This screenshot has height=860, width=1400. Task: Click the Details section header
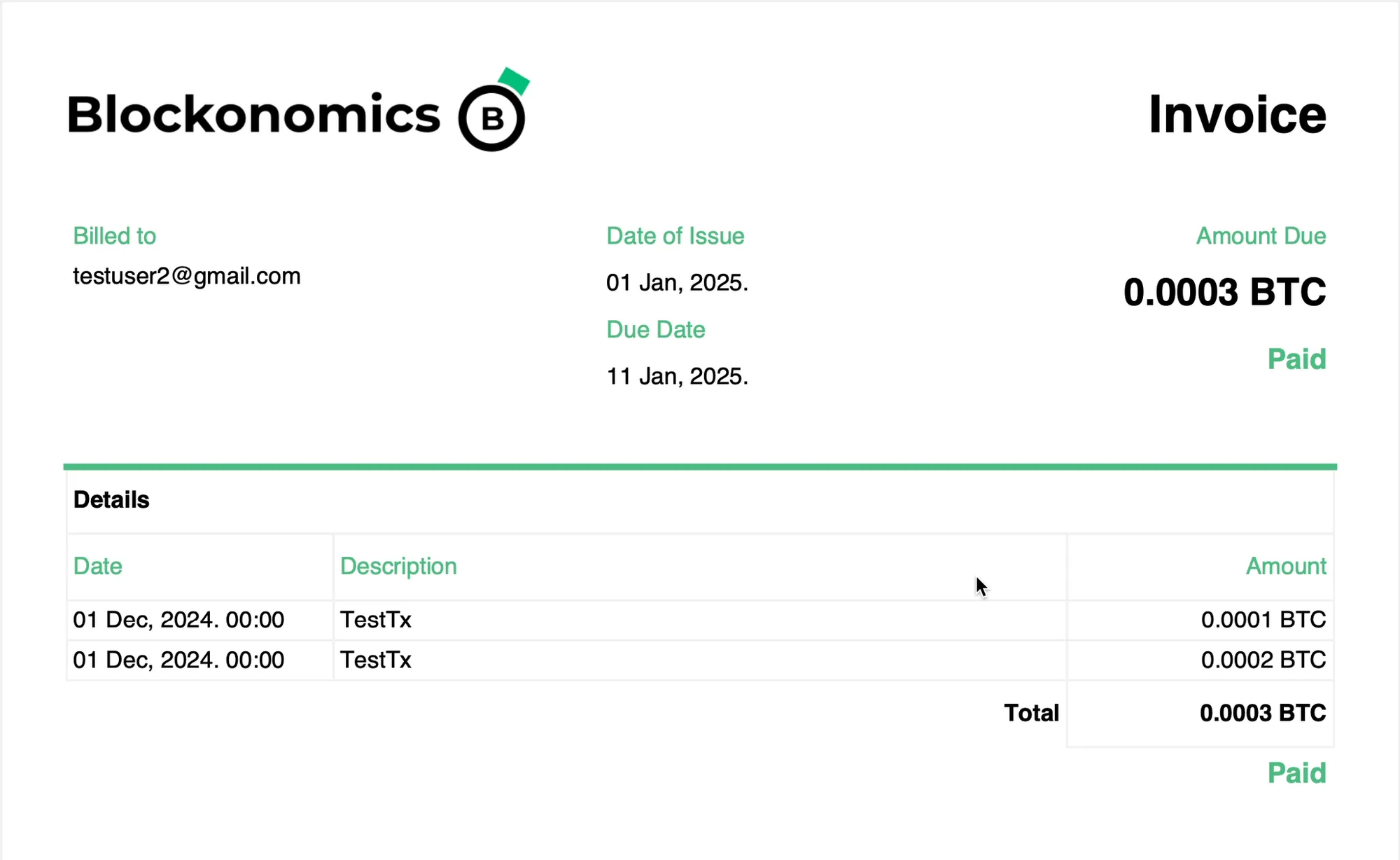[x=111, y=500]
